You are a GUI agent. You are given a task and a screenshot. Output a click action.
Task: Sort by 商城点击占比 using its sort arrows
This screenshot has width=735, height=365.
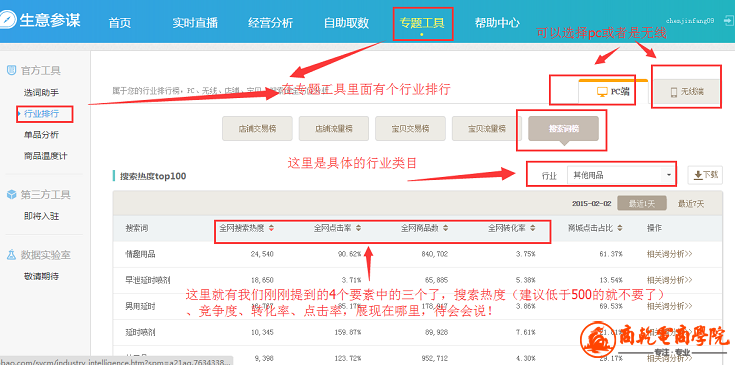pyautogui.click(x=620, y=229)
